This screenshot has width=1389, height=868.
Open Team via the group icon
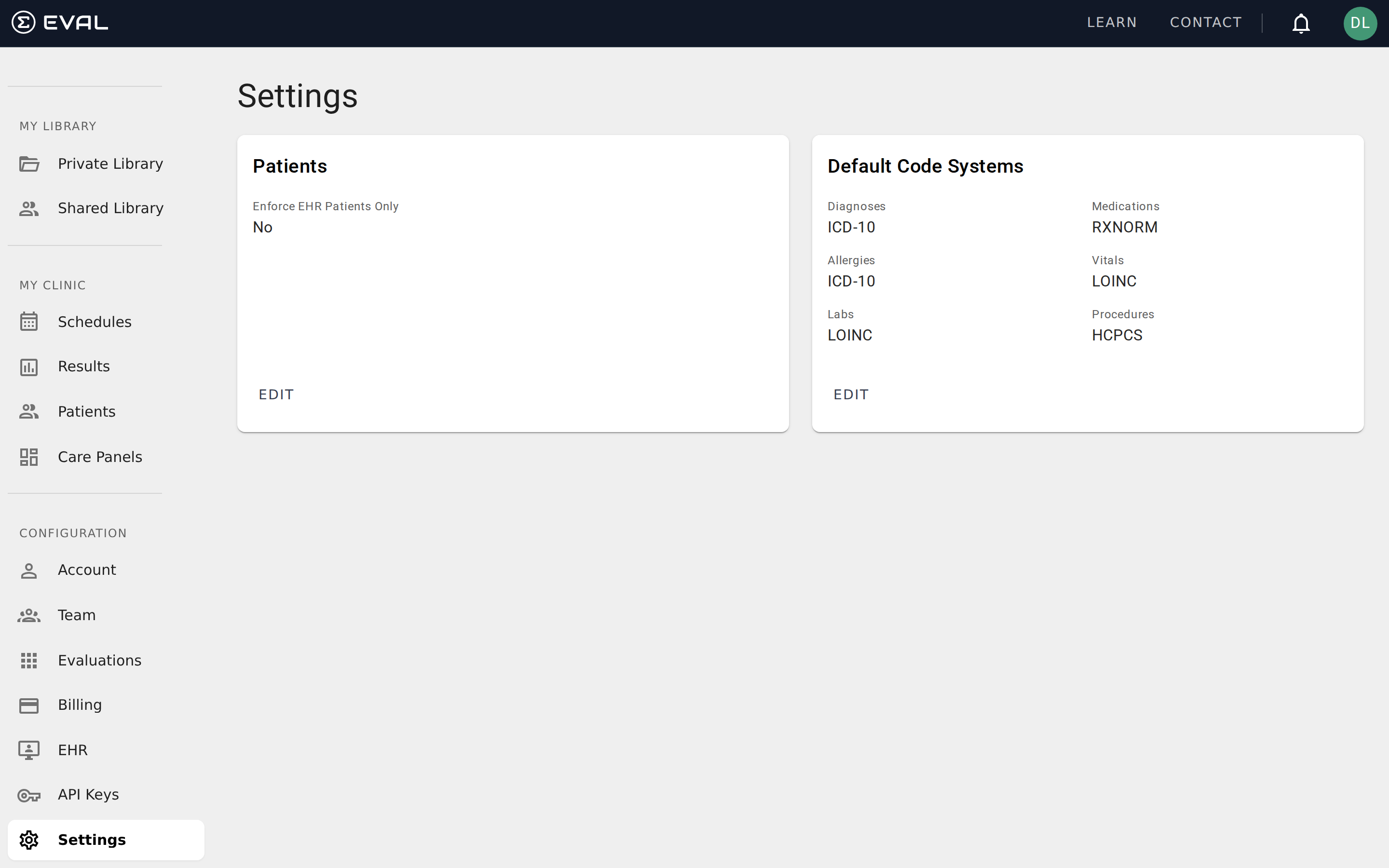tap(29, 615)
